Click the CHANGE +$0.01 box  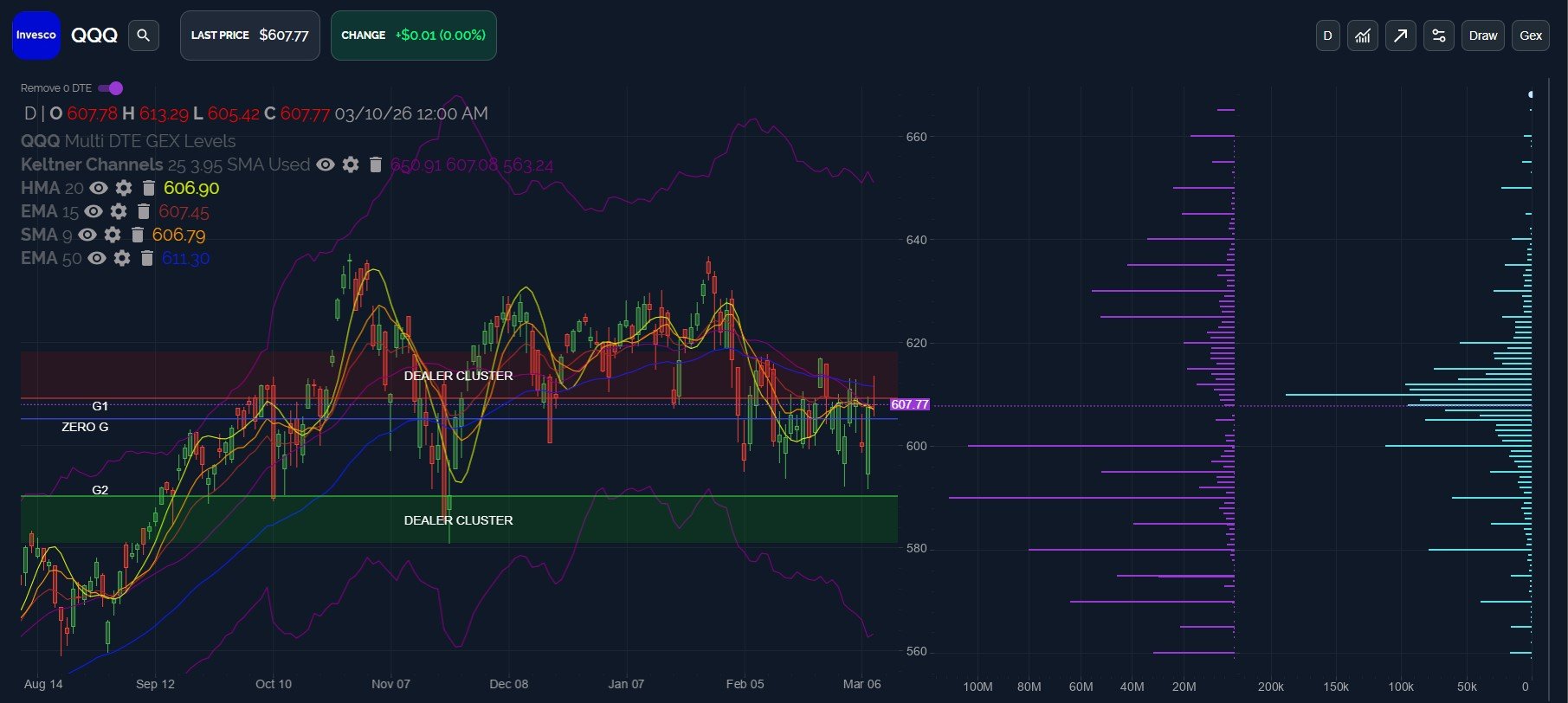(x=413, y=35)
